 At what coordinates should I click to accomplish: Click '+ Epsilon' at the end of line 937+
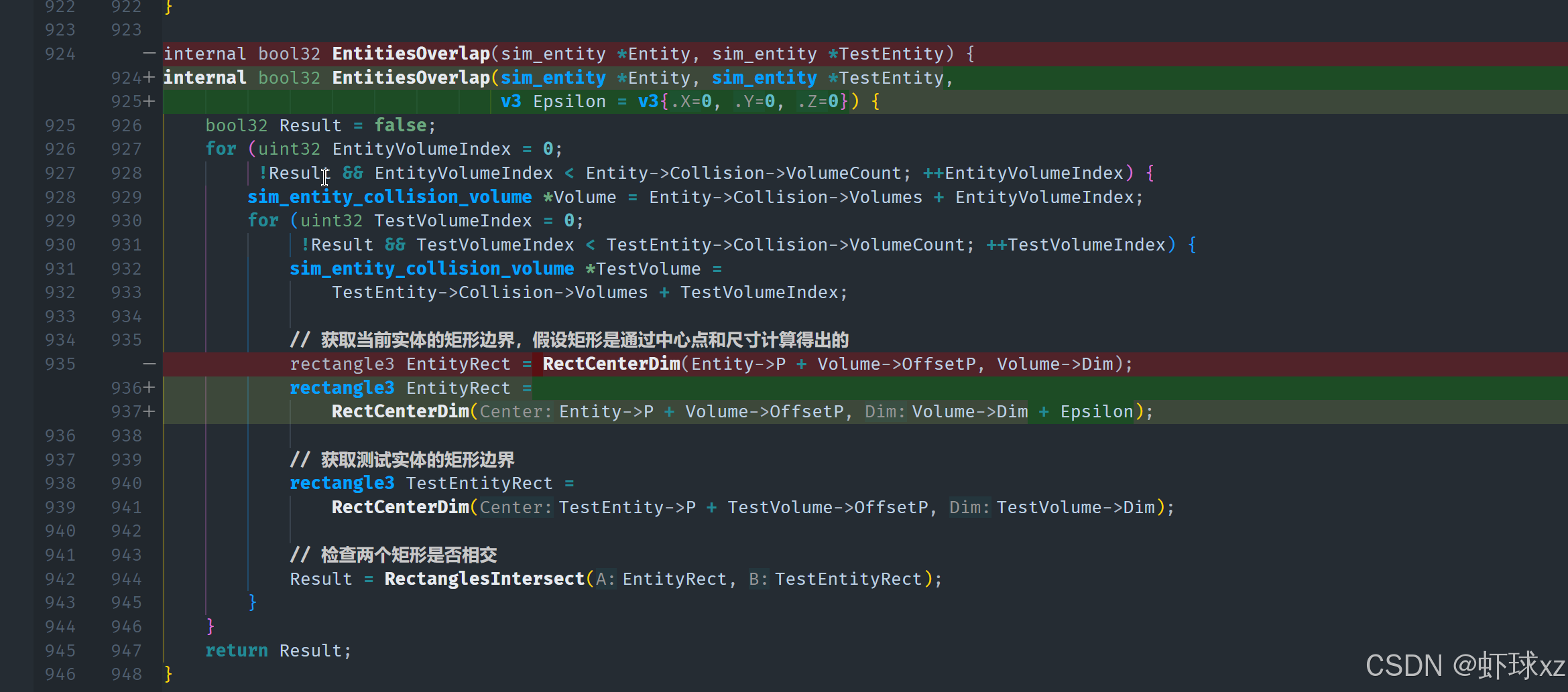1086,411
